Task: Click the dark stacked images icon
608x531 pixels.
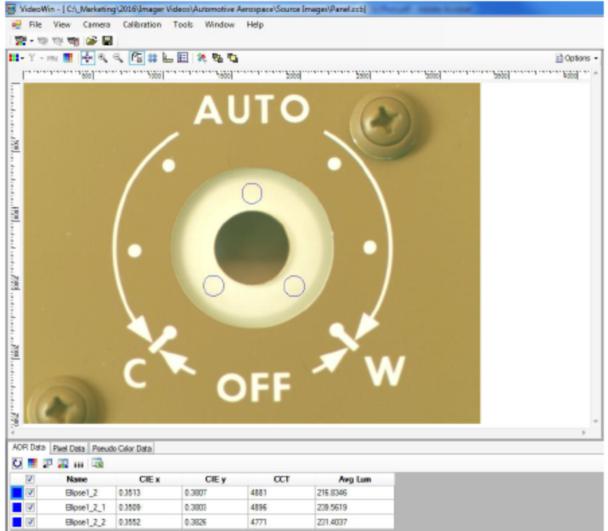Action: tap(217, 58)
